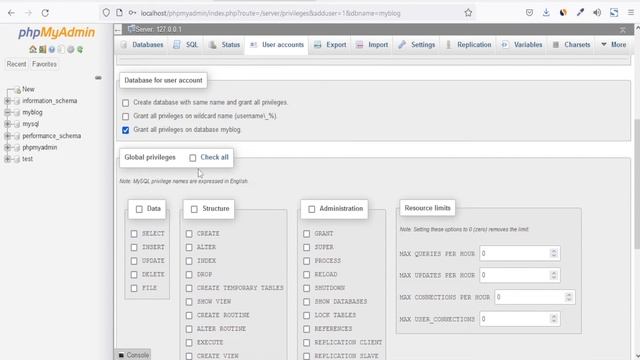
Task: Click the phpMyAdmin Home icon in sidebar
Action: (x=33, y=49)
